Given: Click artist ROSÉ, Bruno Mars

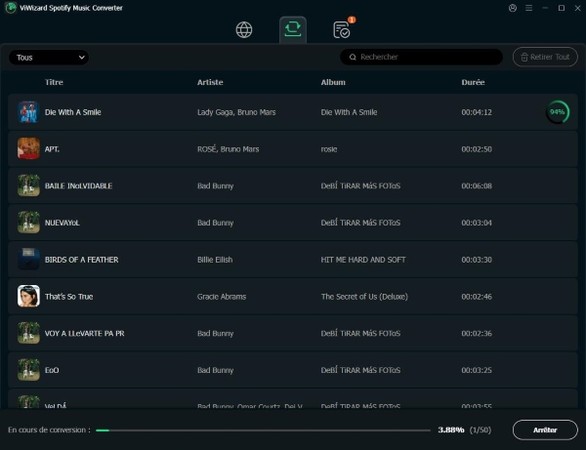Looking at the screenshot, I should 228,149.
